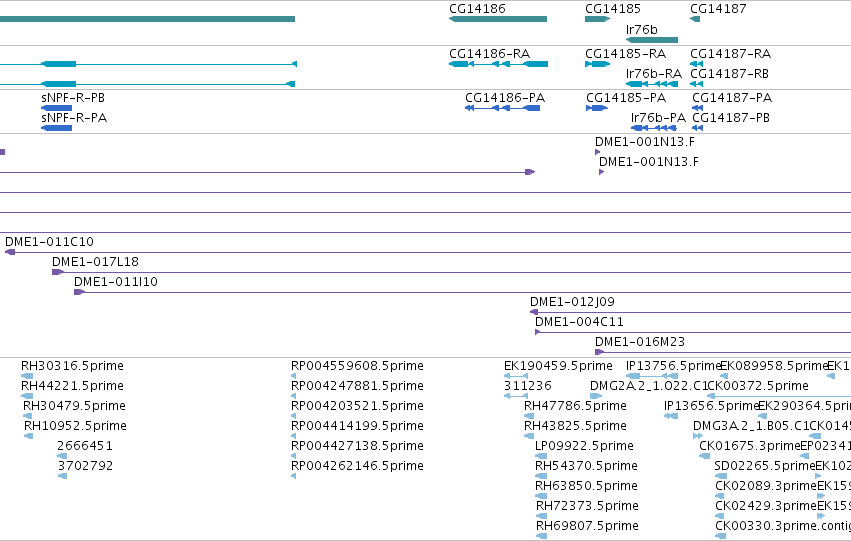Select the Ir76b gene label
The width and height of the screenshot is (851, 541).
[x=642, y=30]
